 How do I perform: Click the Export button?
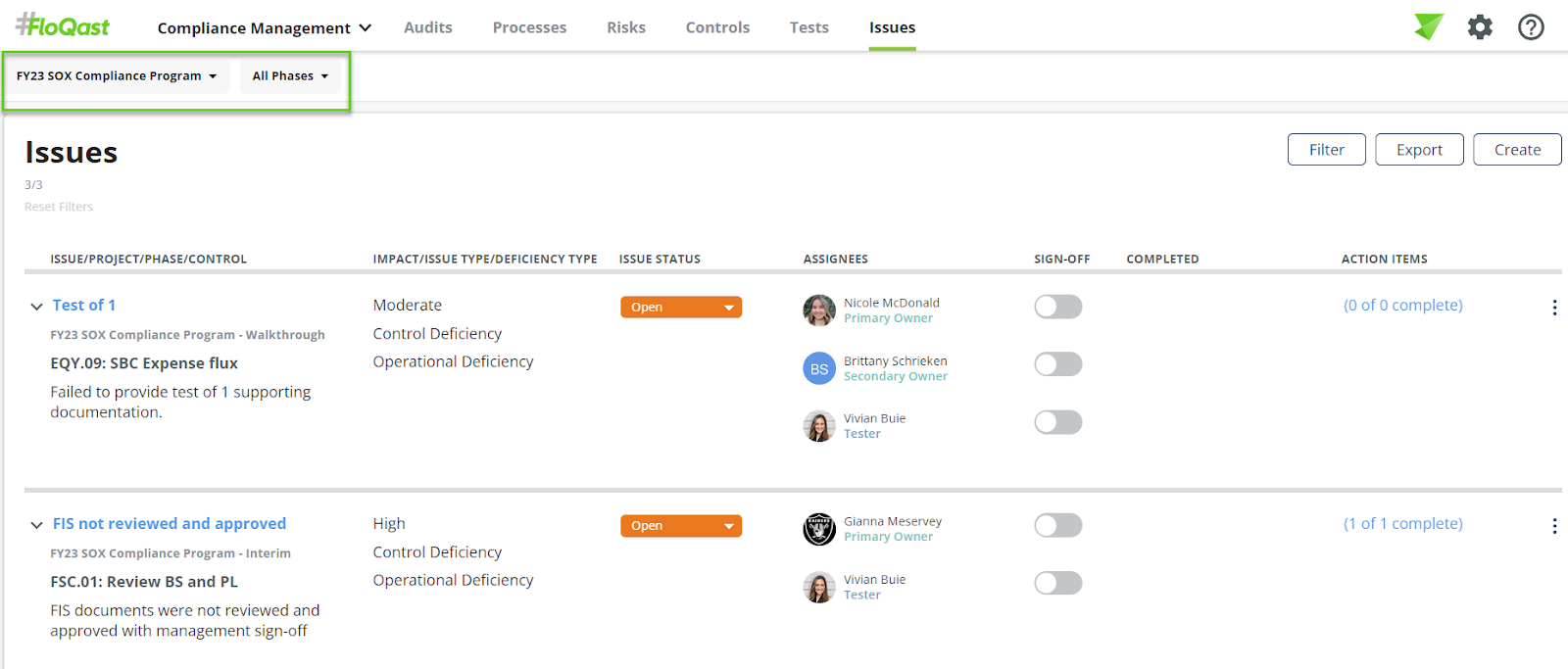[x=1419, y=150]
